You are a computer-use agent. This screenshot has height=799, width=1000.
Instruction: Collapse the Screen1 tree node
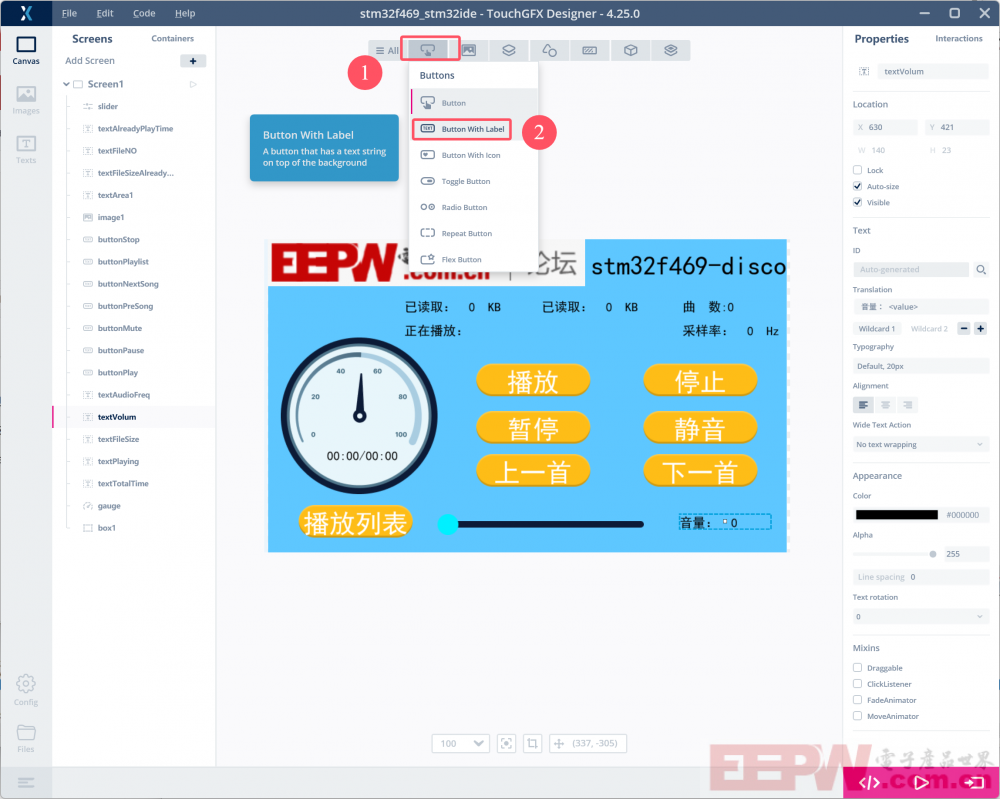(66, 84)
